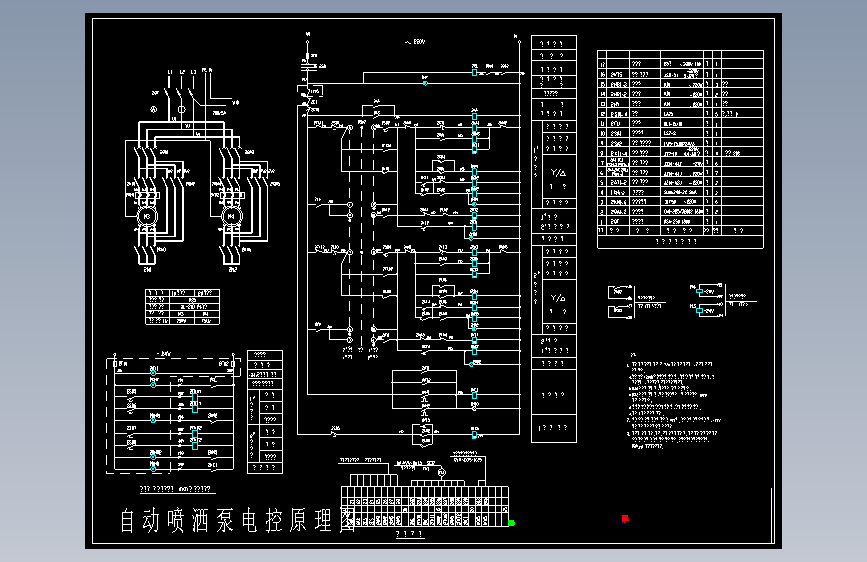Click the ~220V control circuit label
Viewport: 867px width, 562px height.
[415, 41]
